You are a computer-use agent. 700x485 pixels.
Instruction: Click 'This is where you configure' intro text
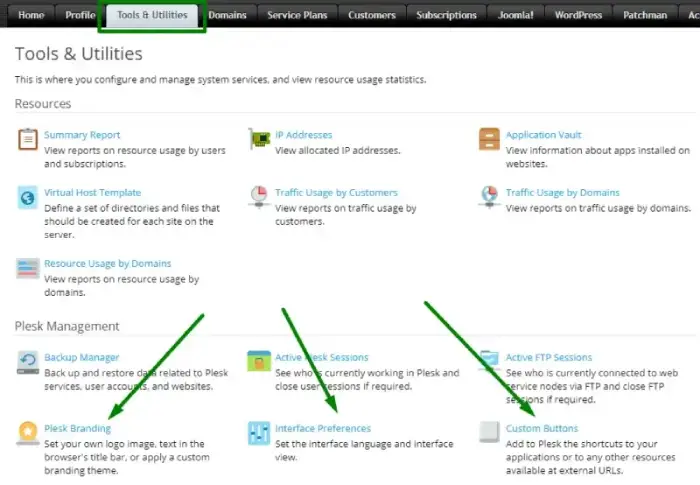221,79
